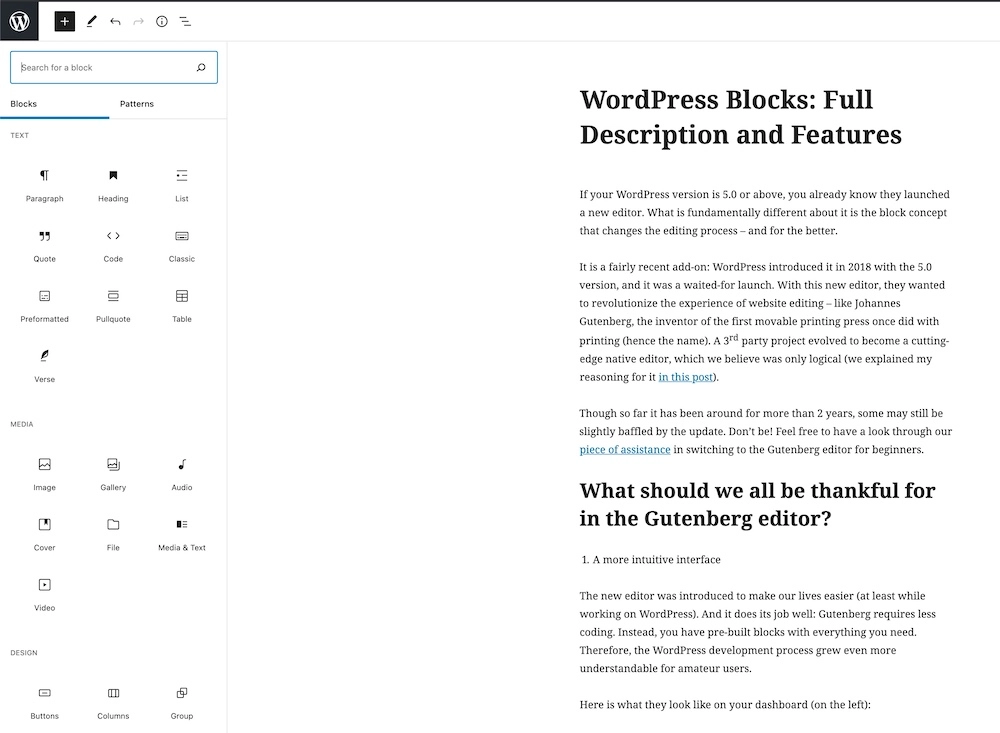This screenshot has width=1000, height=733.
Task: Select the Edit pencil tool
Action: 91,21
